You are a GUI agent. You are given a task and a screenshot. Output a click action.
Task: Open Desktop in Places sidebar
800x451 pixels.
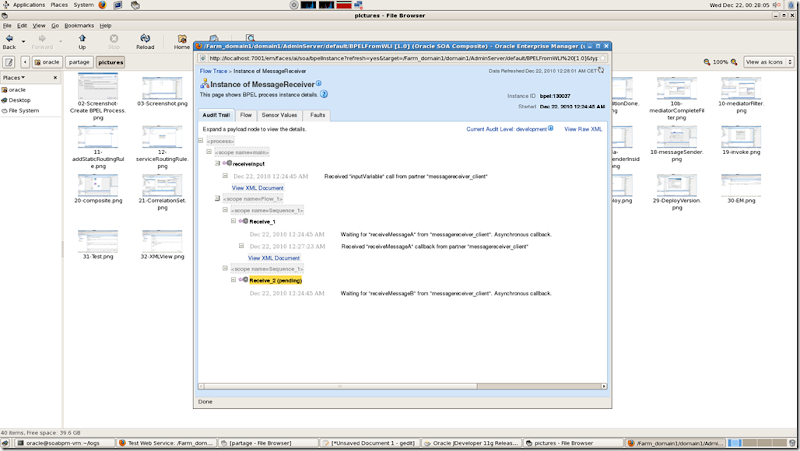(x=19, y=100)
